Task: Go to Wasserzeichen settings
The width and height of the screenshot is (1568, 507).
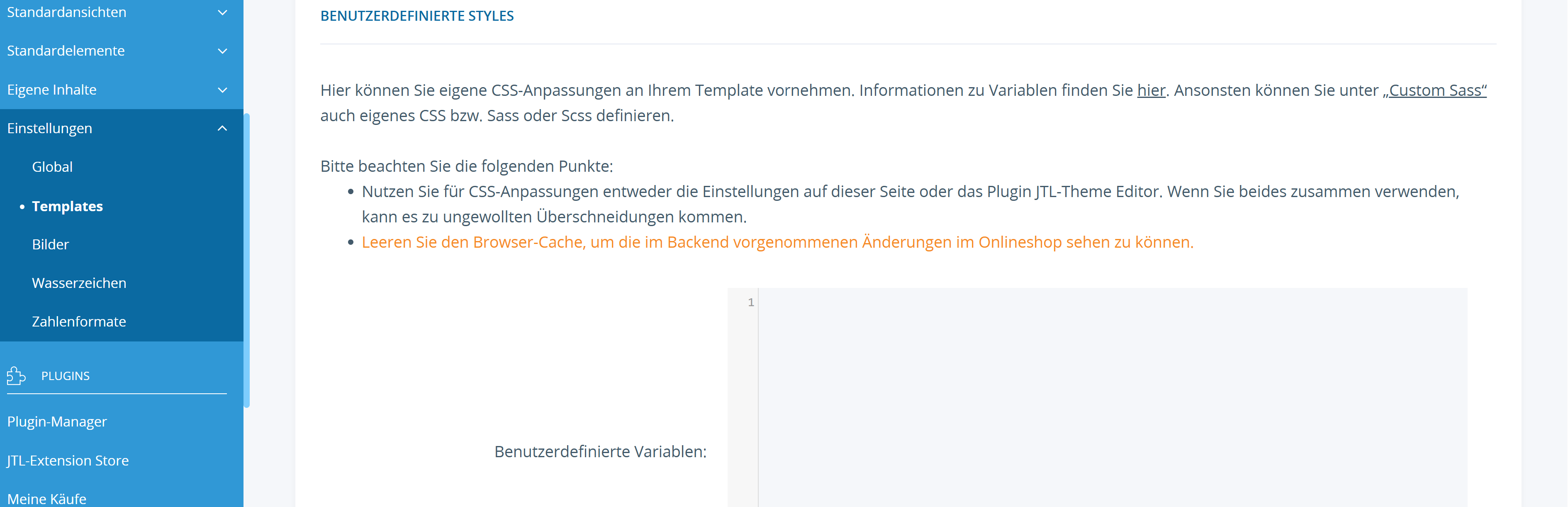Action: point(79,283)
